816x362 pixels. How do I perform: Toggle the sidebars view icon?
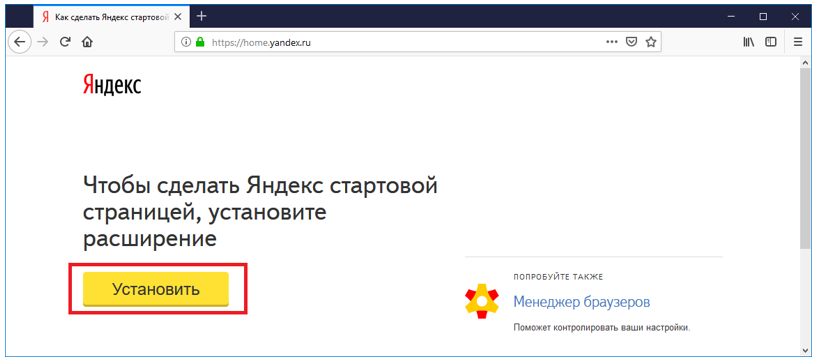pyautogui.click(x=771, y=43)
